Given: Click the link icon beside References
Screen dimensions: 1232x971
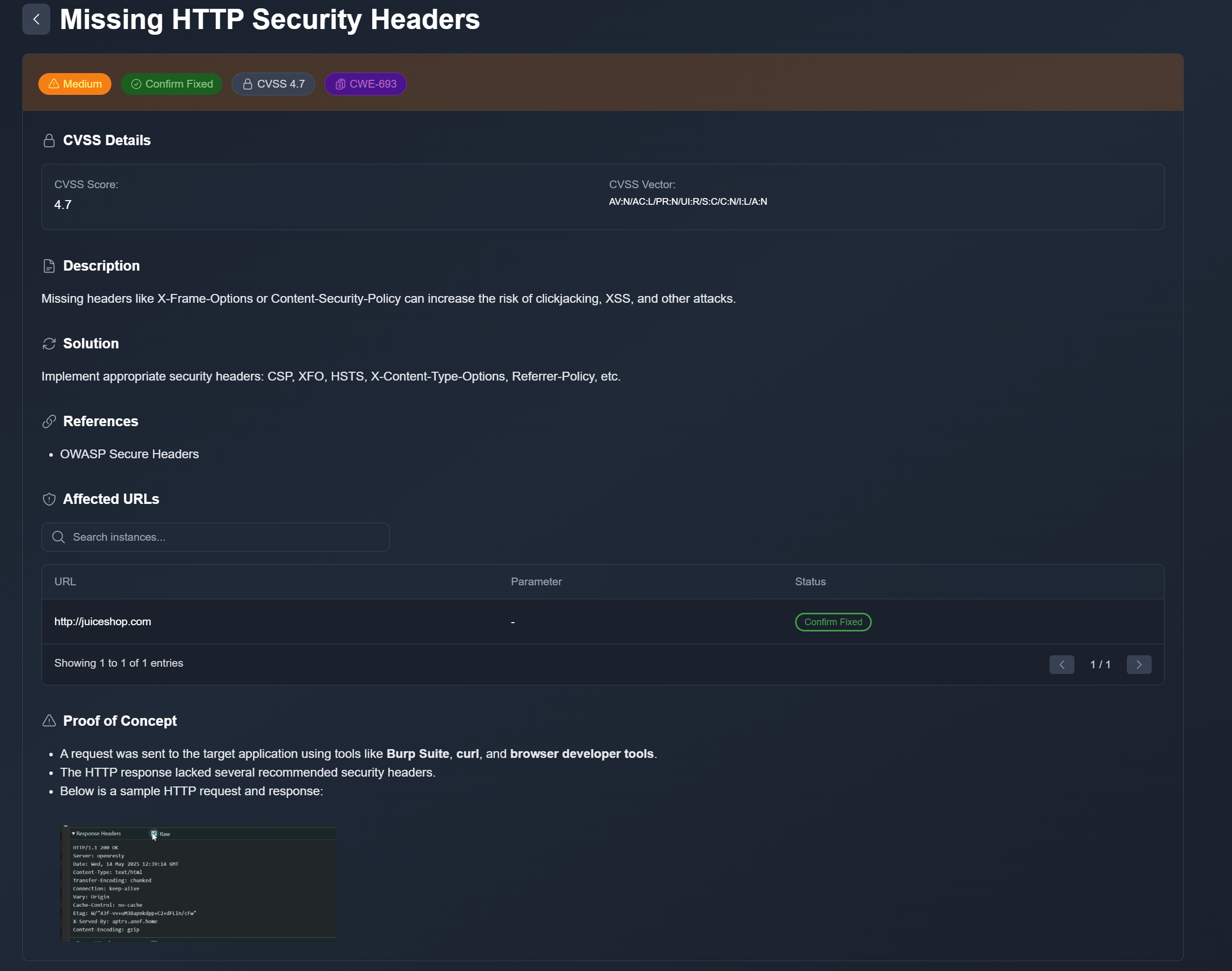Looking at the screenshot, I should point(49,421).
